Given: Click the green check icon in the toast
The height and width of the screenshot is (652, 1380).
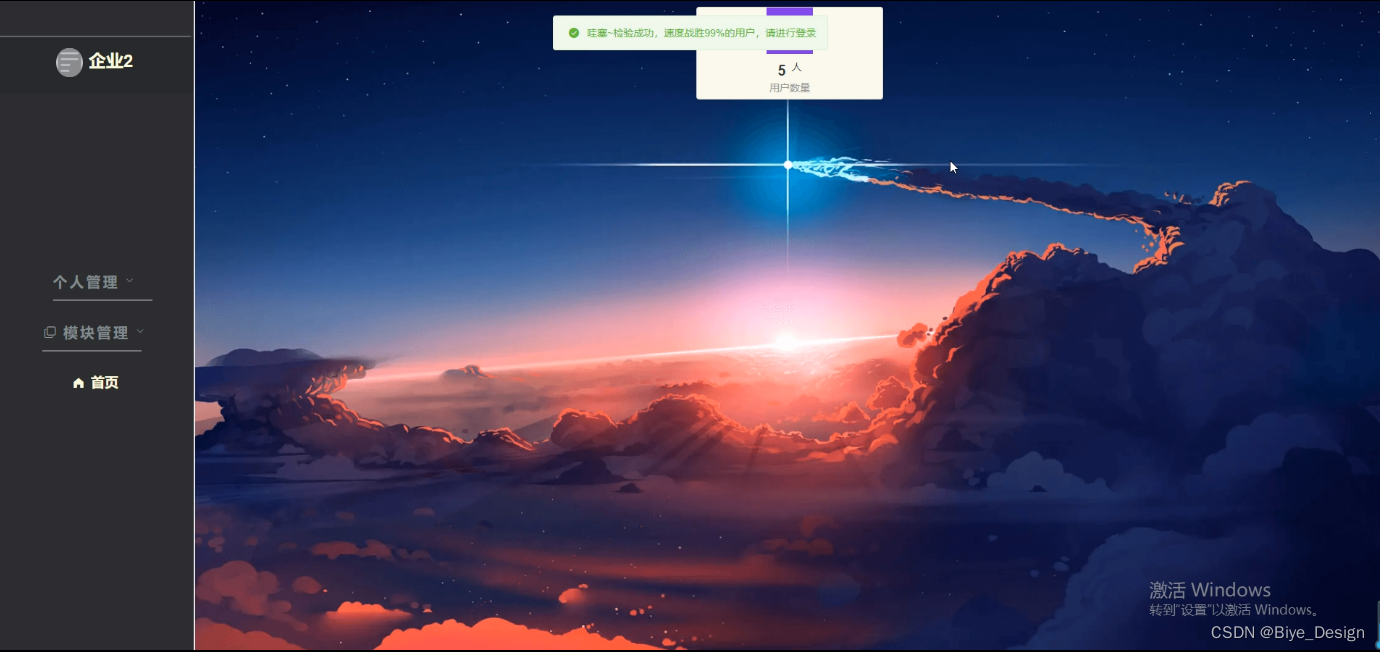Looking at the screenshot, I should (x=574, y=33).
